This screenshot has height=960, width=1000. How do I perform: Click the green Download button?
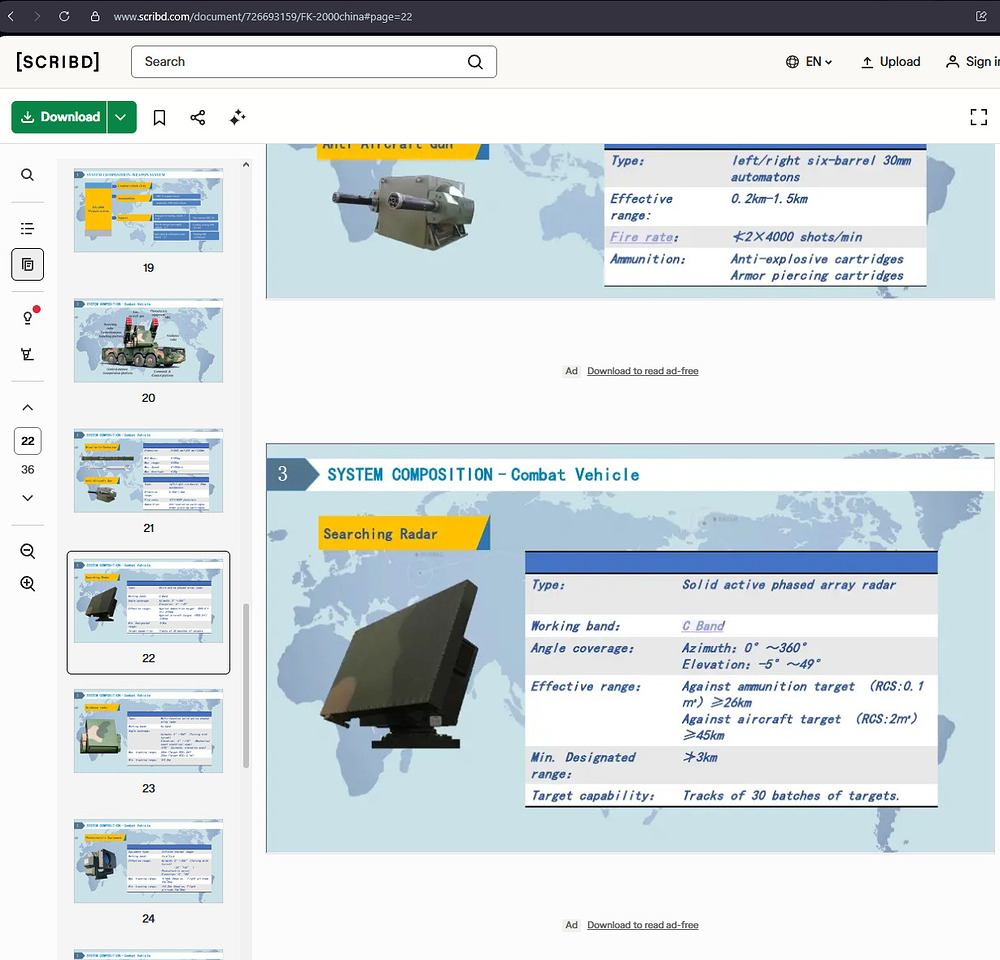coord(59,117)
